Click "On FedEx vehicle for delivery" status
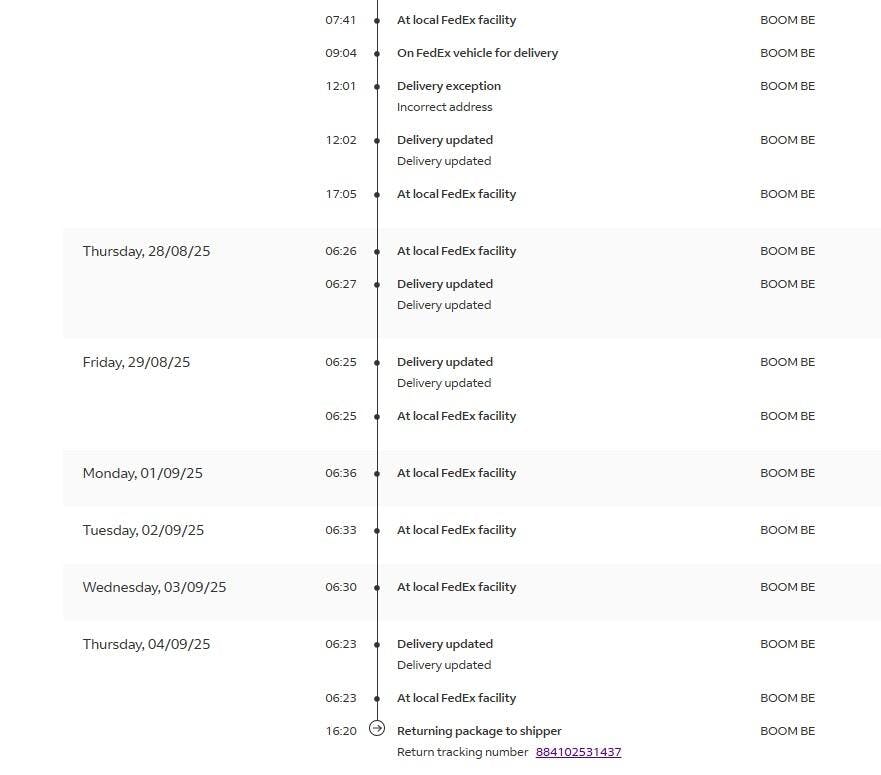This screenshot has width=881, height=775. point(477,53)
